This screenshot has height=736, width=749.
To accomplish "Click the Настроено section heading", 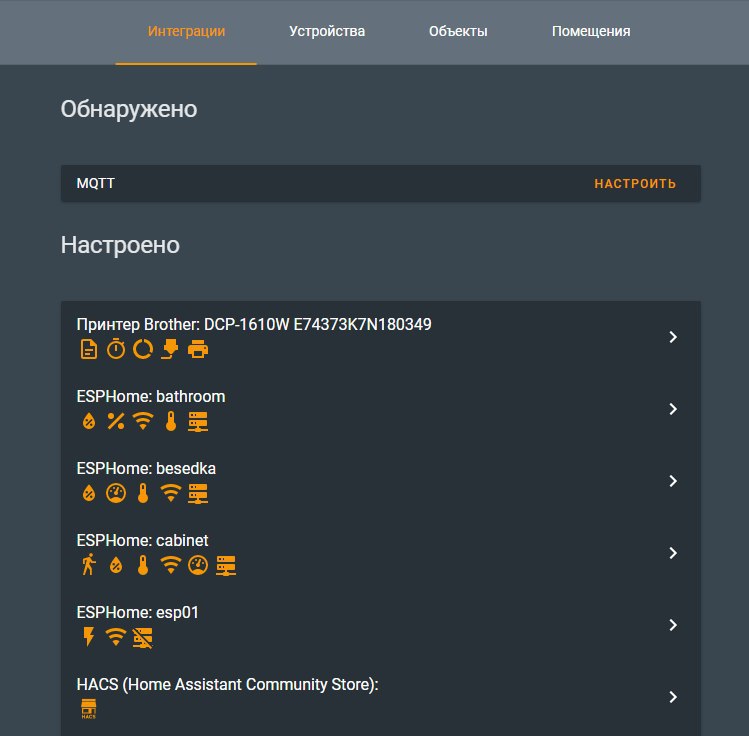I will pos(120,245).
